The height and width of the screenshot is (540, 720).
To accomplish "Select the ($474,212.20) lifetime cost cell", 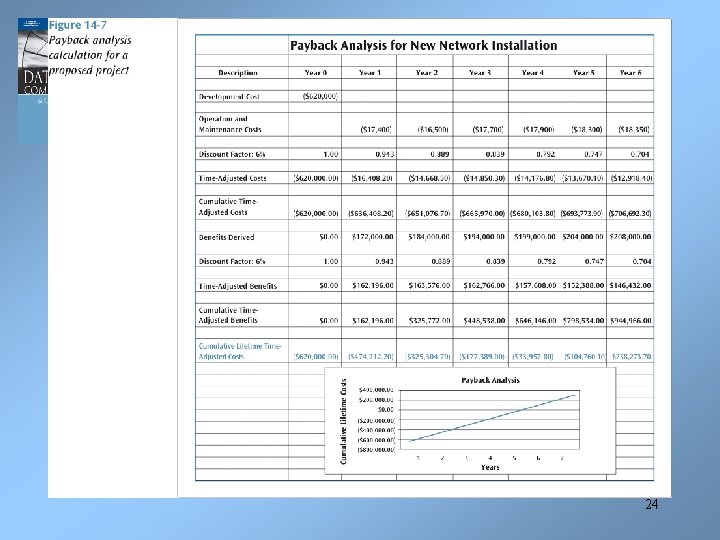I will coord(371,357).
